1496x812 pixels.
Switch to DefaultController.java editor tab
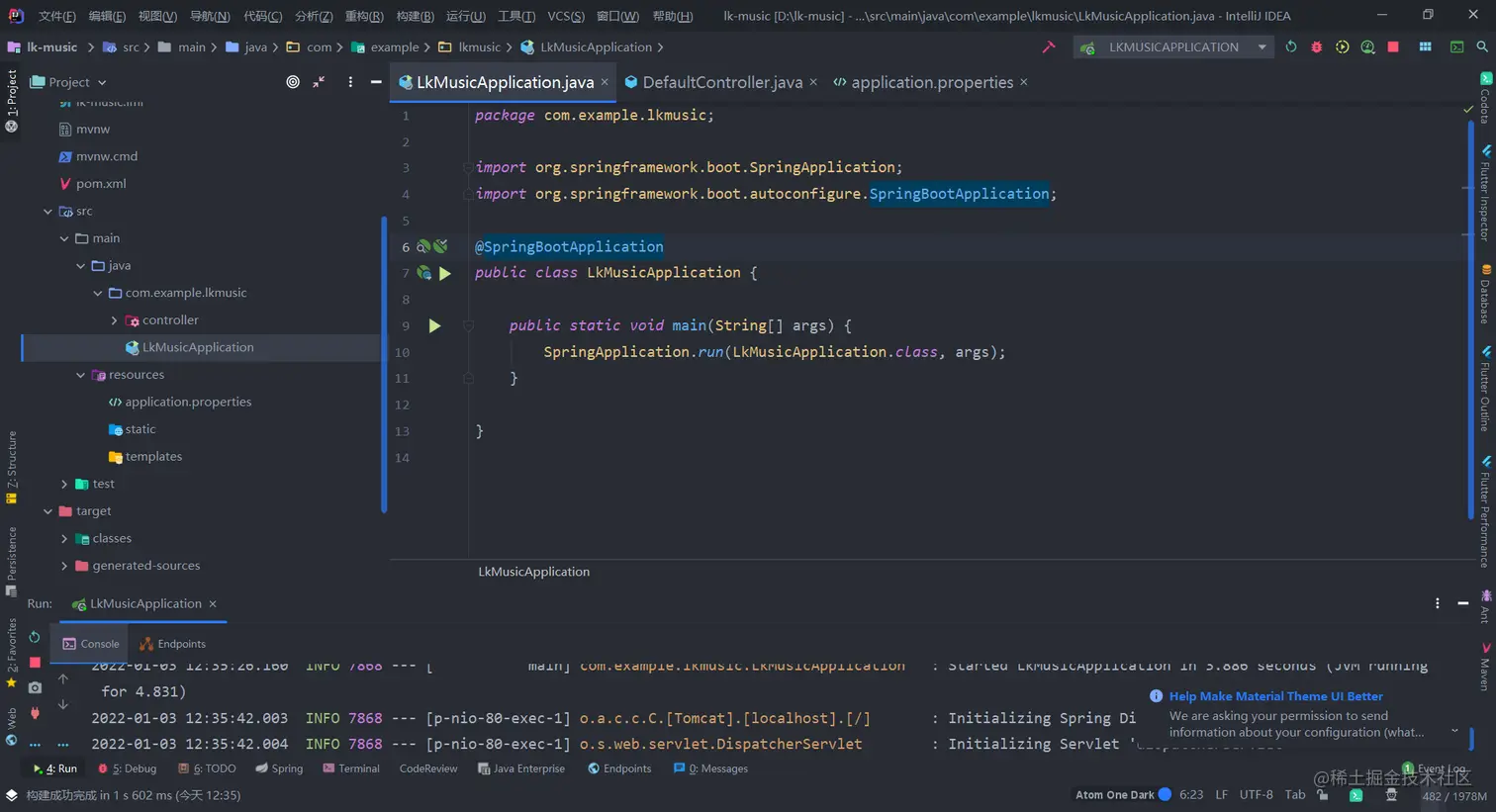[x=721, y=82]
